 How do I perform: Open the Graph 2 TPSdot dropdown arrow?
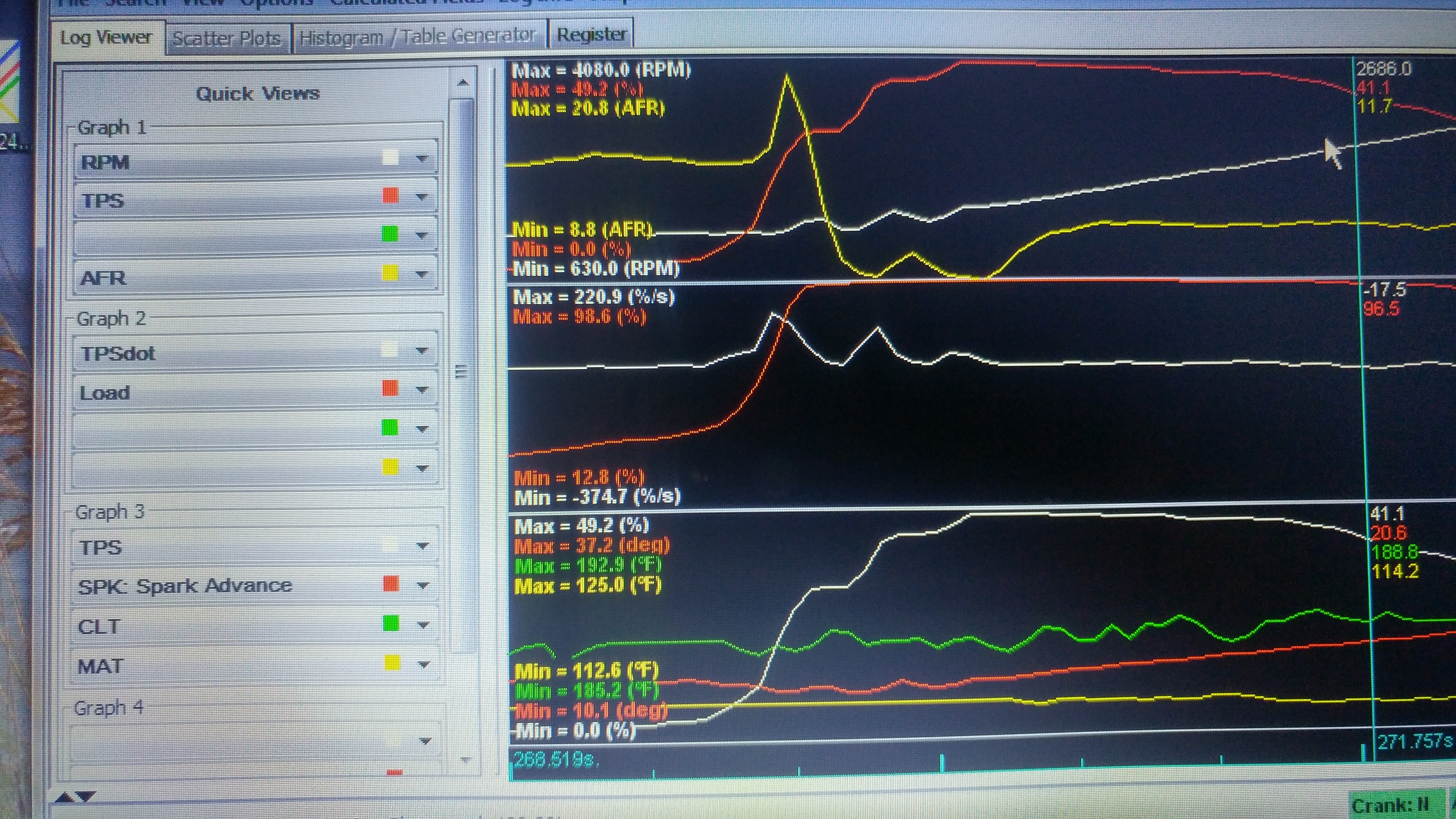pyautogui.click(x=422, y=351)
